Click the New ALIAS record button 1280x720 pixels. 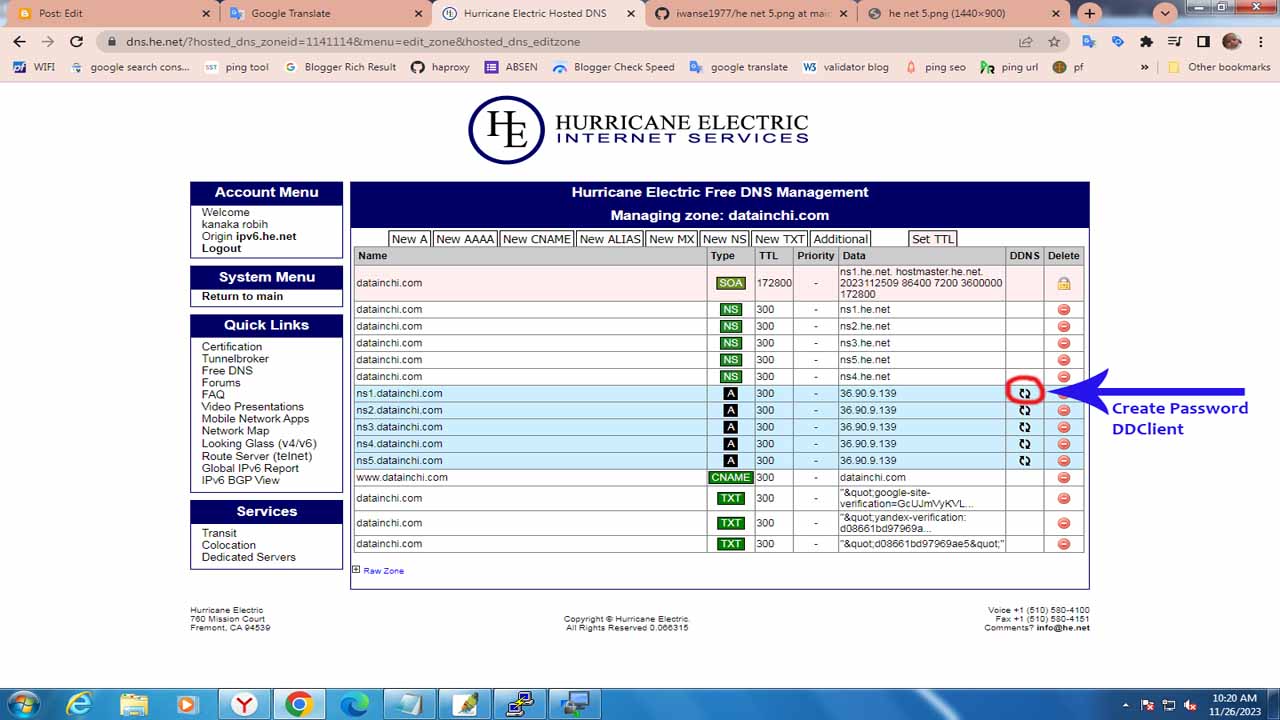(x=610, y=239)
